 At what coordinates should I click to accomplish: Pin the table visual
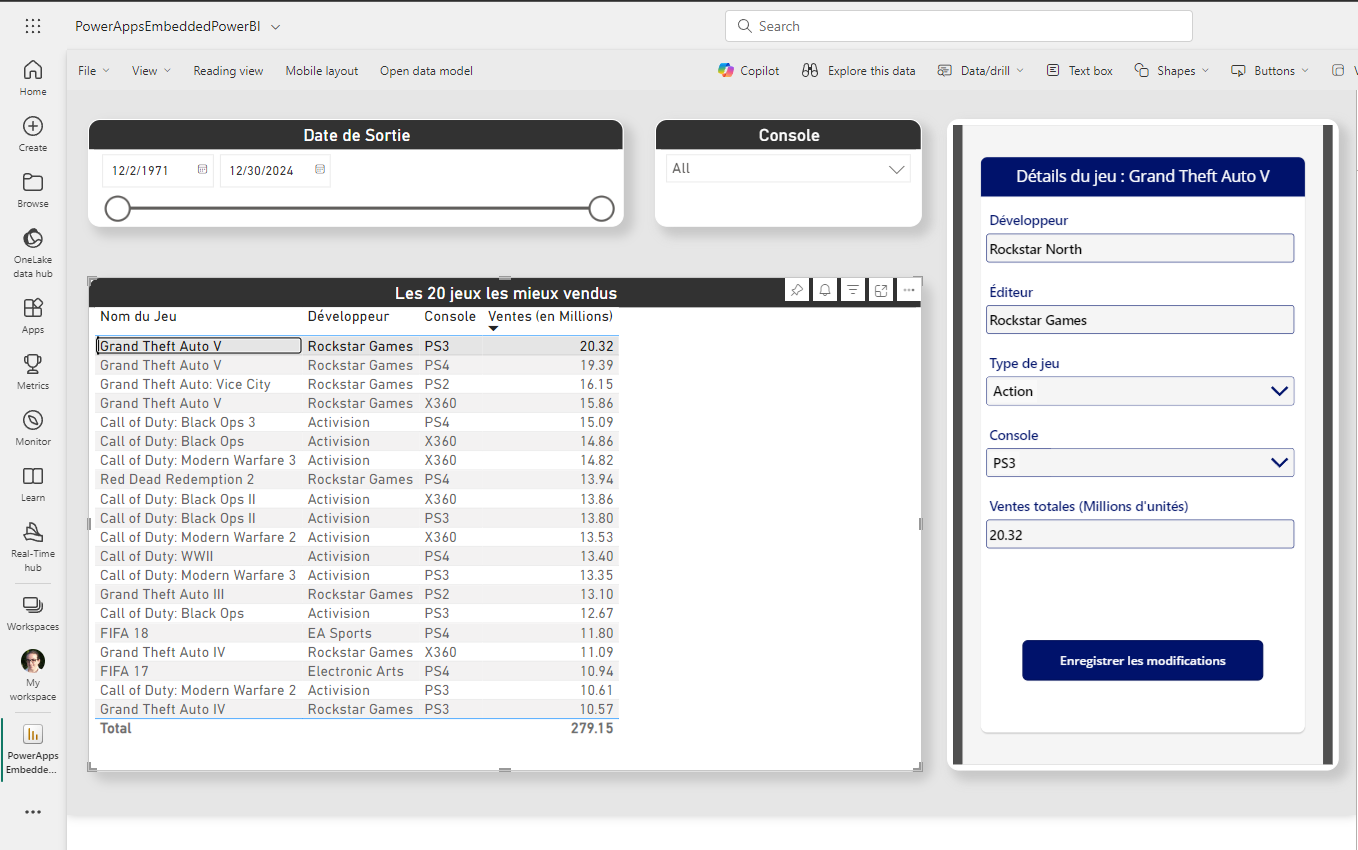tap(797, 290)
